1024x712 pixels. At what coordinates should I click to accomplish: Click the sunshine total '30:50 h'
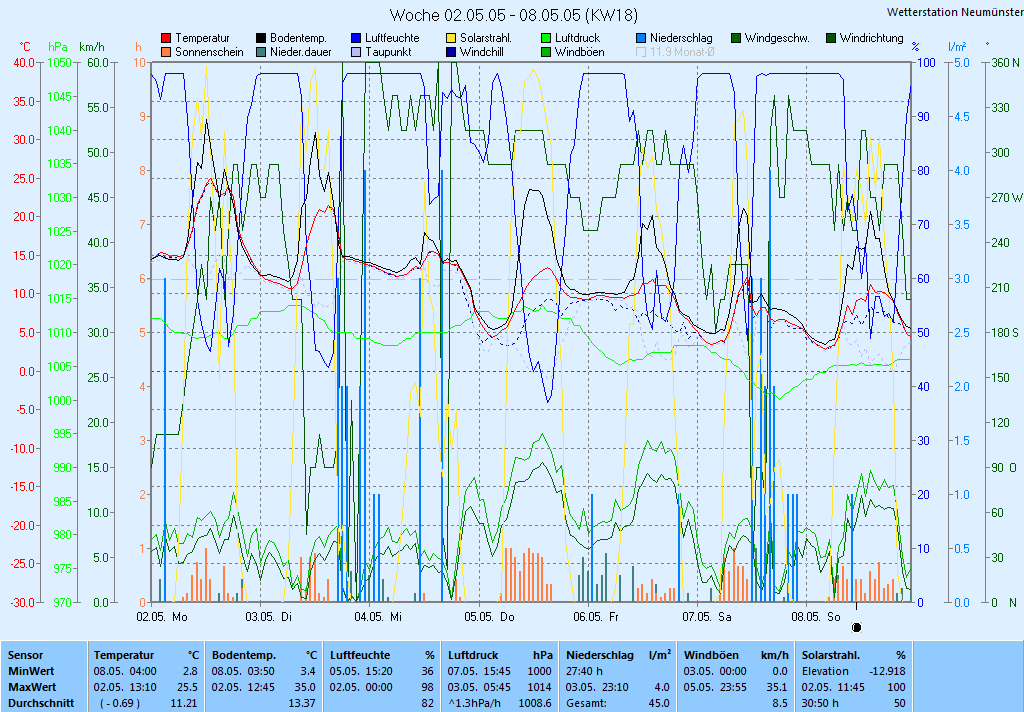[x=820, y=704]
